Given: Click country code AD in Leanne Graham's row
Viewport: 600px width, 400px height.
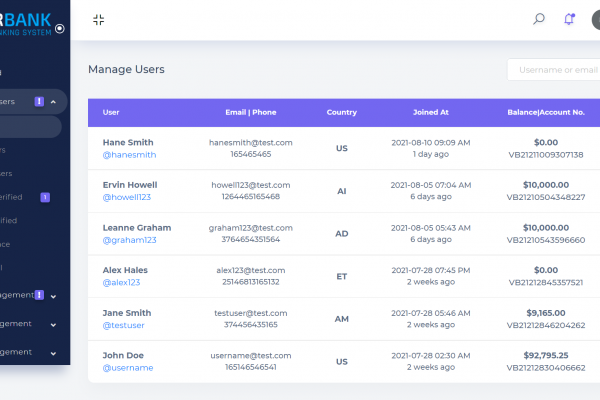Looking at the screenshot, I should click(x=342, y=234).
